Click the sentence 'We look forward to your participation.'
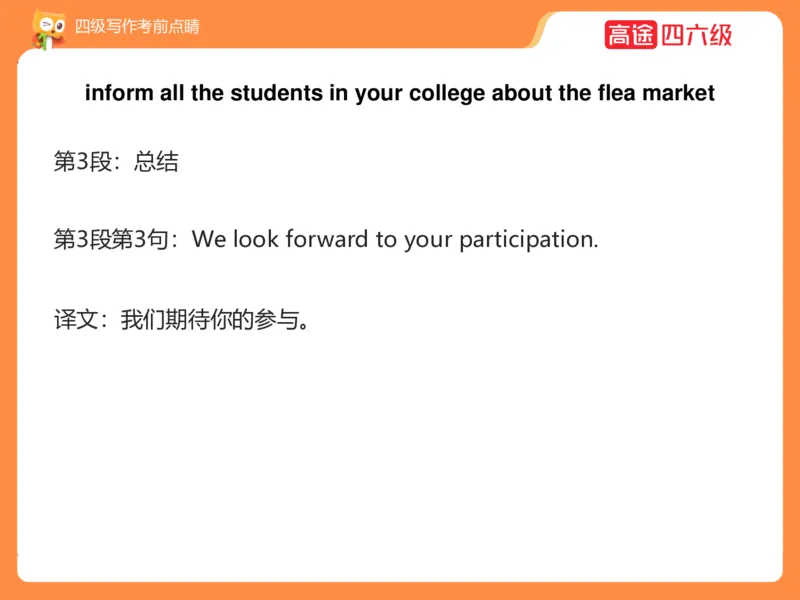The height and width of the screenshot is (600, 800). click(x=395, y=240)
